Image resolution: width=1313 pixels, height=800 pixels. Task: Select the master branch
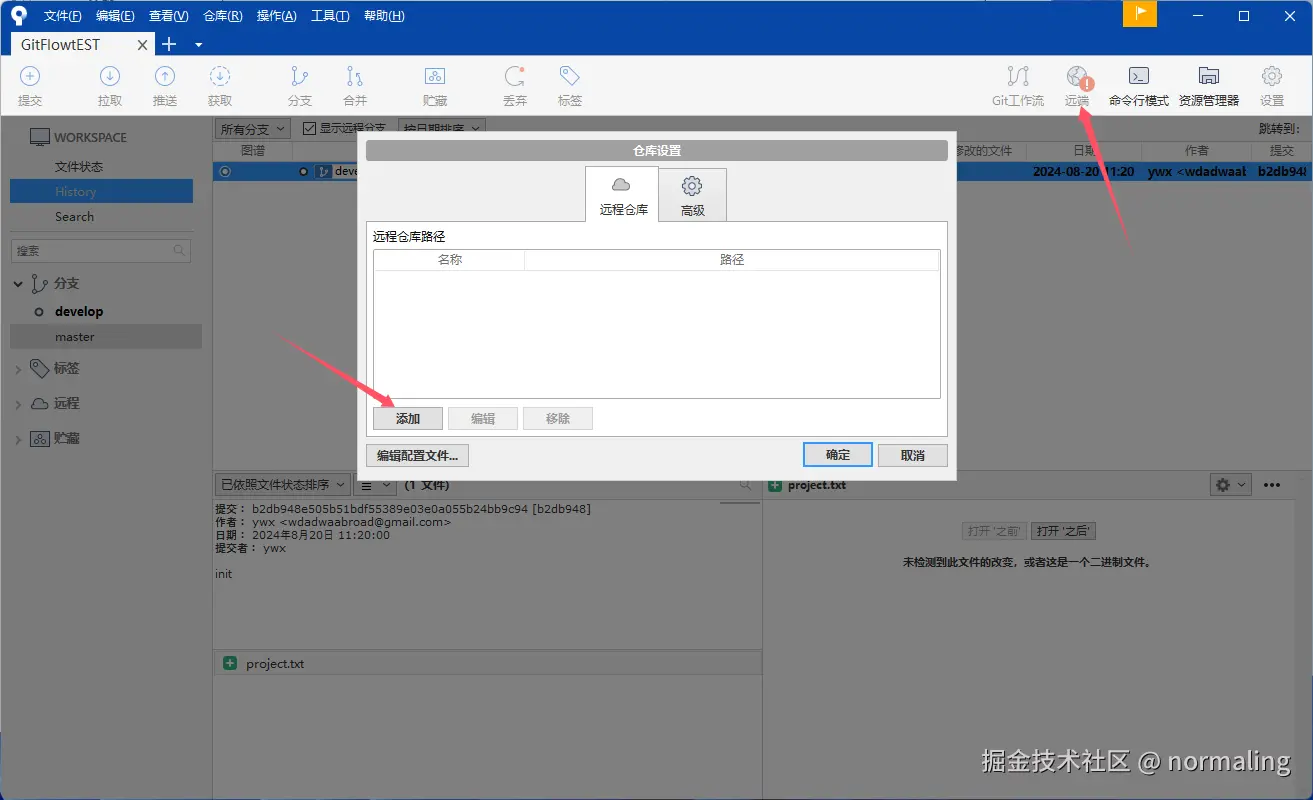click(x=106, y=337)
